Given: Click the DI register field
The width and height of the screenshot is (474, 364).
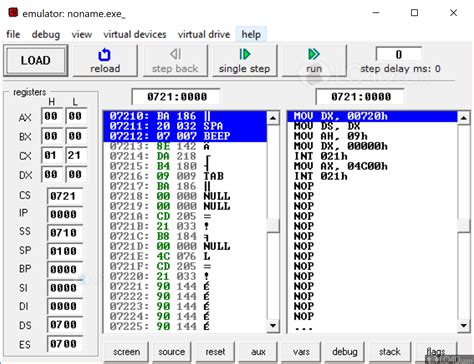Looking at the screenshot, I should pyautogui.click(x=65, y=306).
